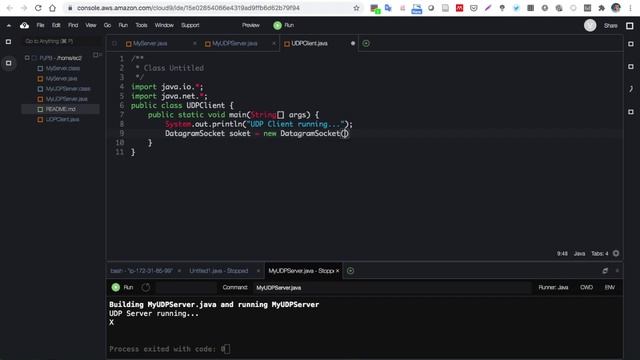Open MyUDPServer.java in the file tree
The width and height of the screenshot is (640, 360).
67,99
